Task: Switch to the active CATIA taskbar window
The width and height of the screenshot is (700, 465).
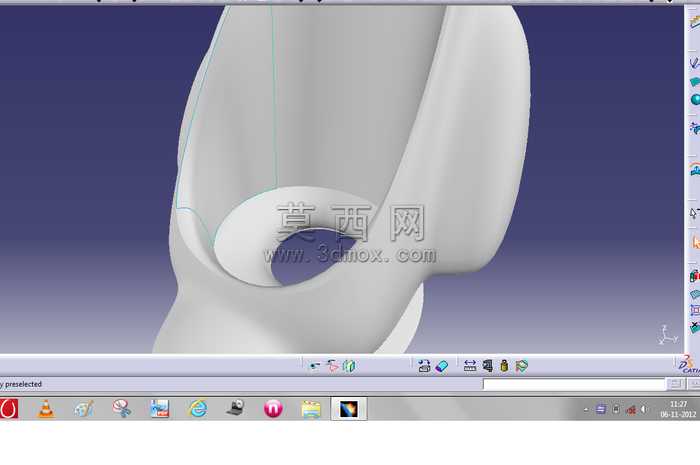Action: 349,409
